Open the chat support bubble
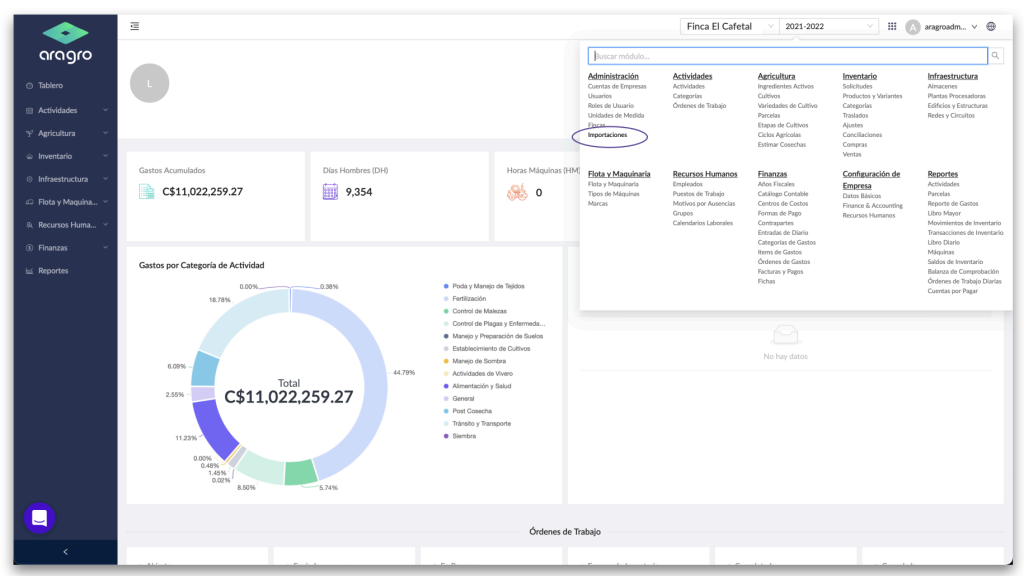Image resolution: width=1024 pixels, height=576 pixels. pyautogui.click(x=39, y=518)
